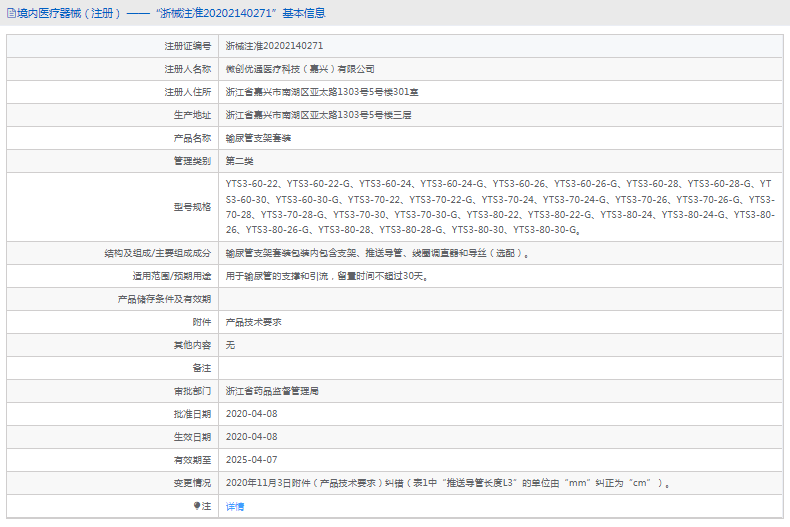Click the 注册人住所 label
Image resolution: width=790 pixels, height=527 pixels.
point(187,92)
